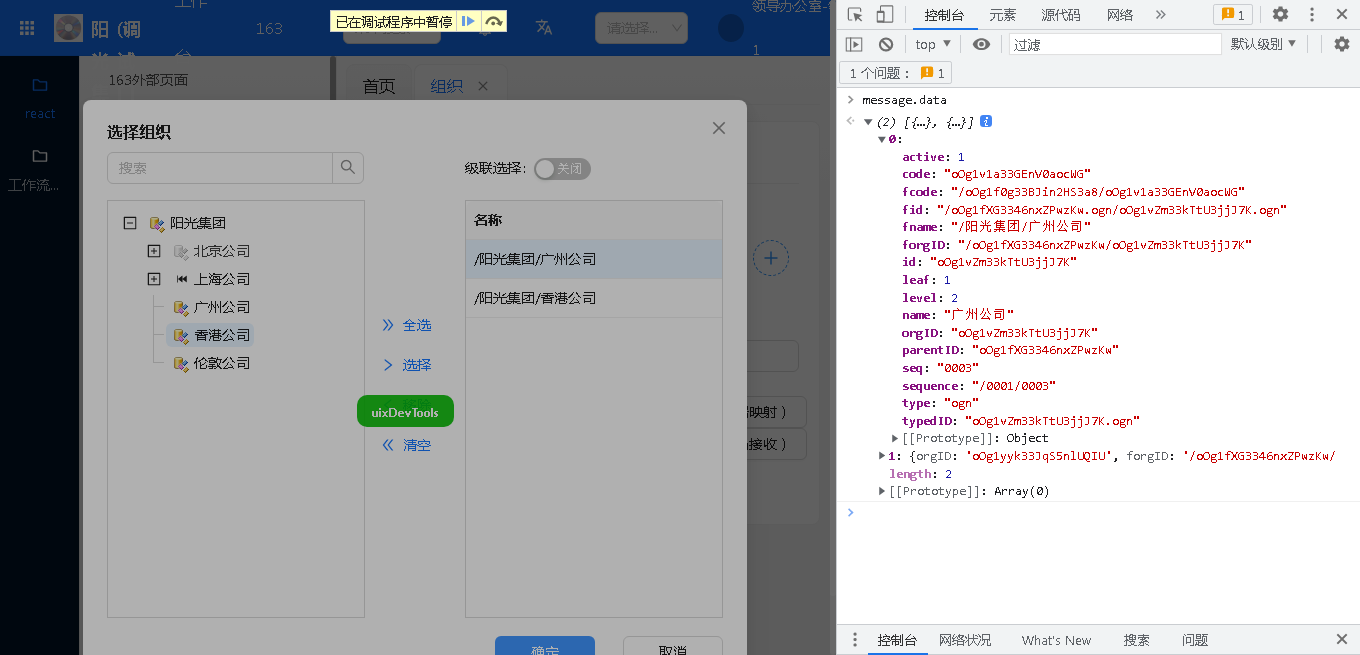Open the 网络状况 drawer tab
This screenshot has width=1360, height=655.
tap(965, 640)
